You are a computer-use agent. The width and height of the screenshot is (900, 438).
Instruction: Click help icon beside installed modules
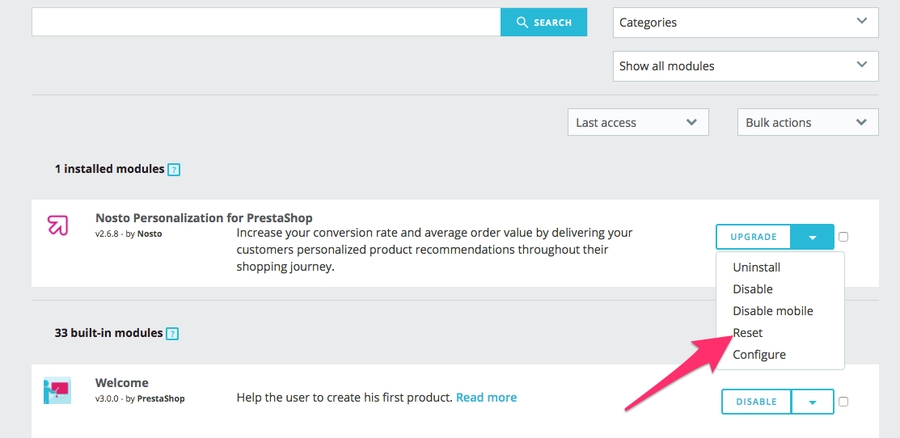pos(174,170)
